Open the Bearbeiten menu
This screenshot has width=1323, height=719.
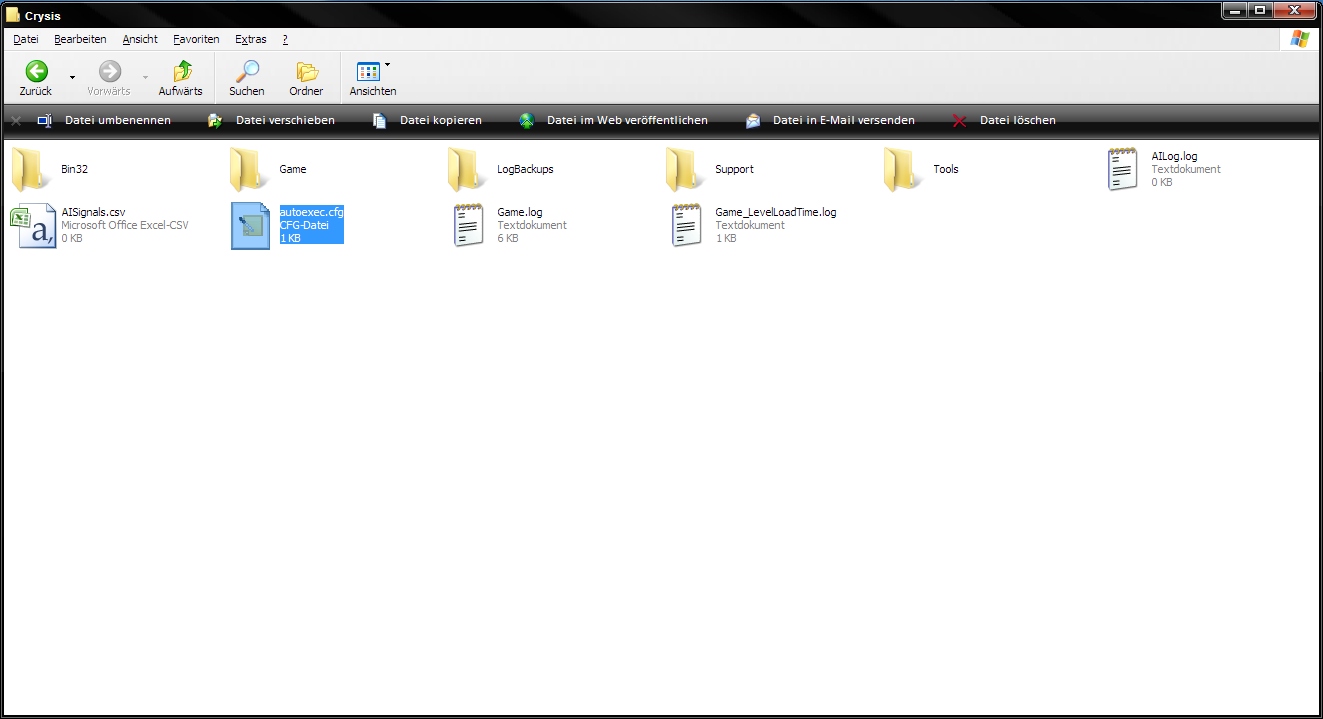click(x=80, y=39)
